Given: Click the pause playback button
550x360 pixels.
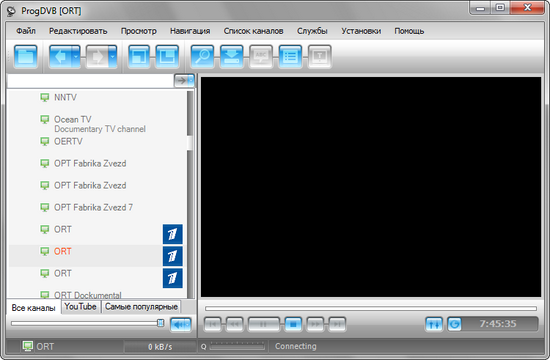Looking at the screenshot, I should [x=264, y=324].
